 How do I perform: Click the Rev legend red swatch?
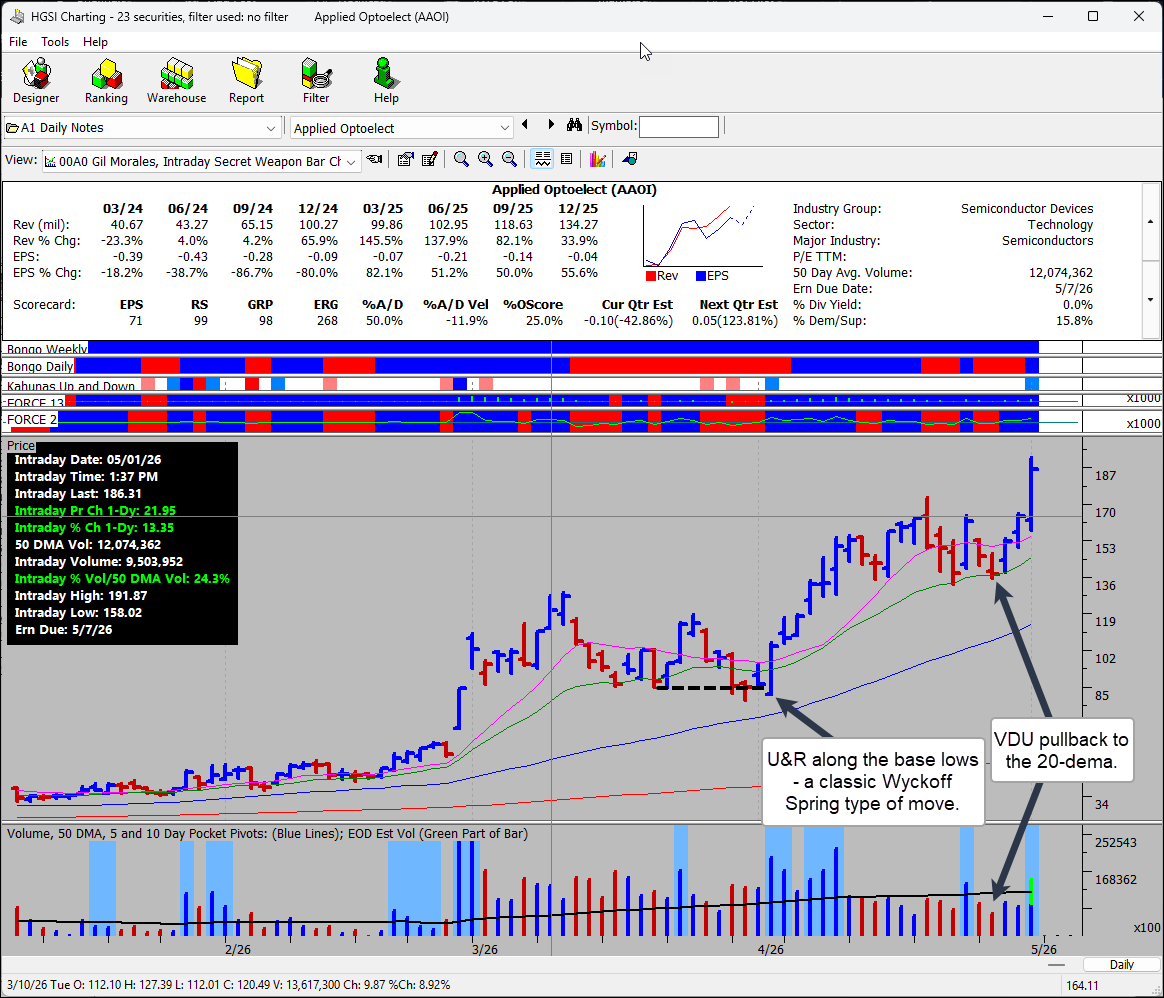[650, 276]
